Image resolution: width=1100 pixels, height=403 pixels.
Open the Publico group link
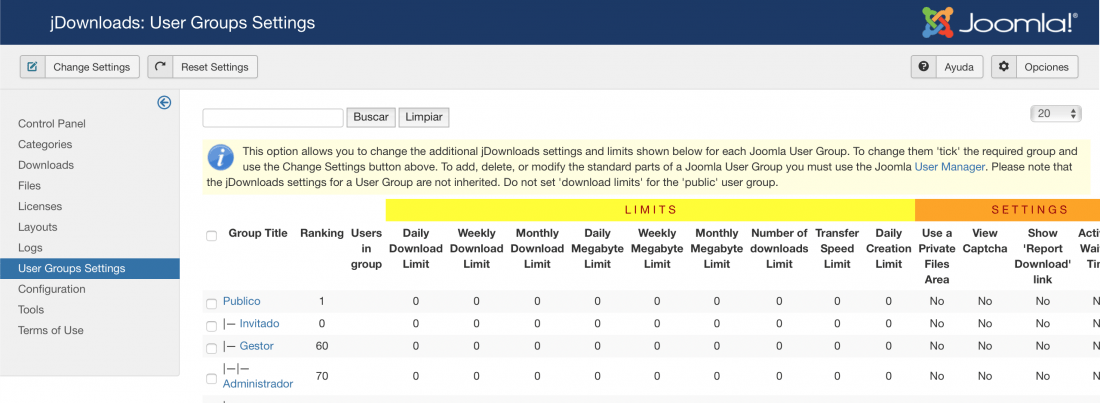point(241,300)
